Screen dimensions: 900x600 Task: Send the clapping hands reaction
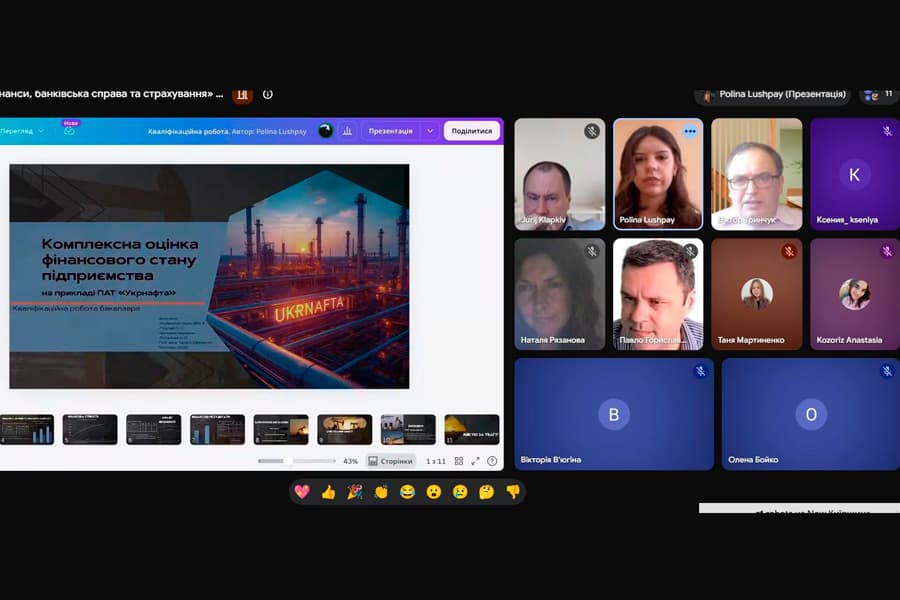[x=381, y=491]
